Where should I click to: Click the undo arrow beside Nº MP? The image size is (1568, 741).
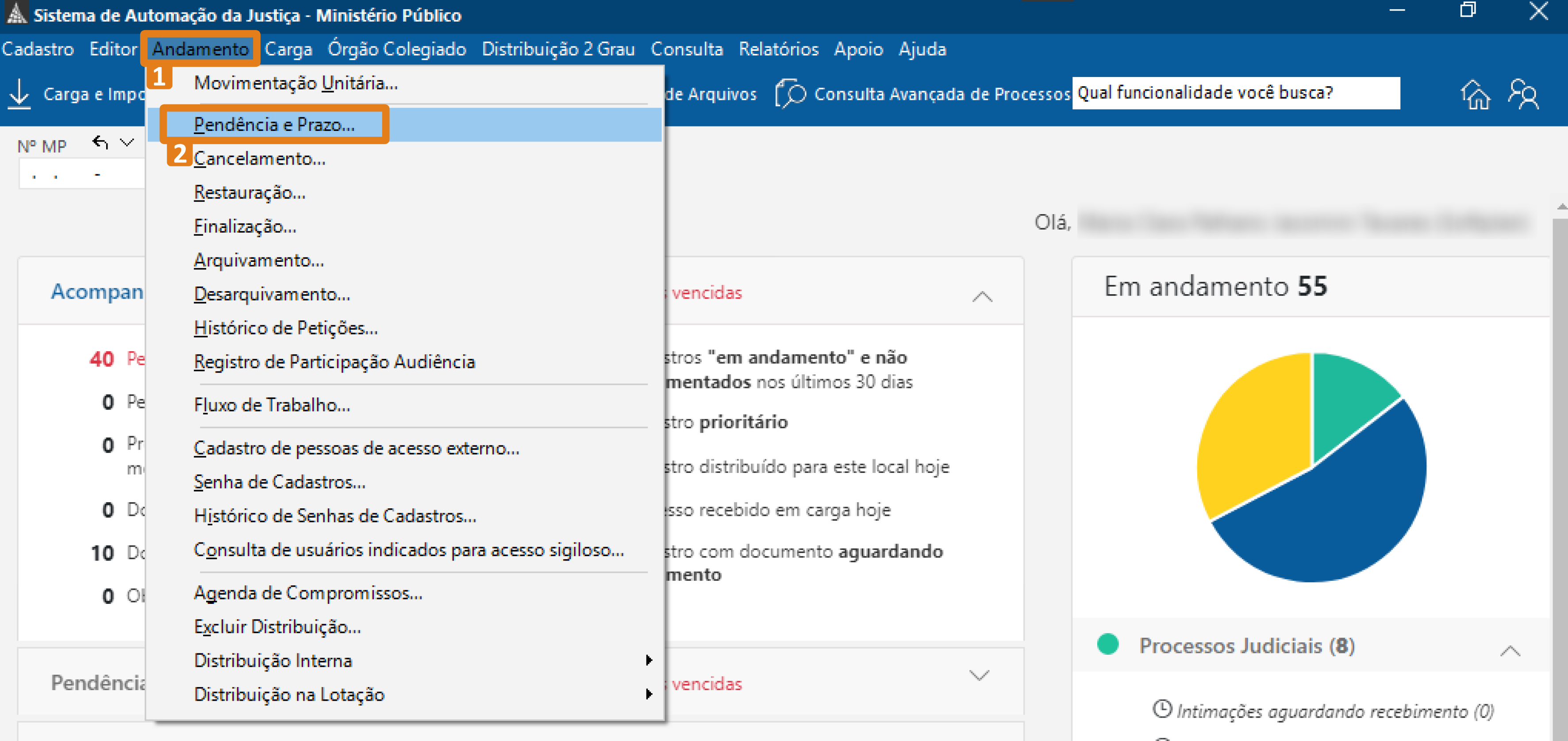100,142
